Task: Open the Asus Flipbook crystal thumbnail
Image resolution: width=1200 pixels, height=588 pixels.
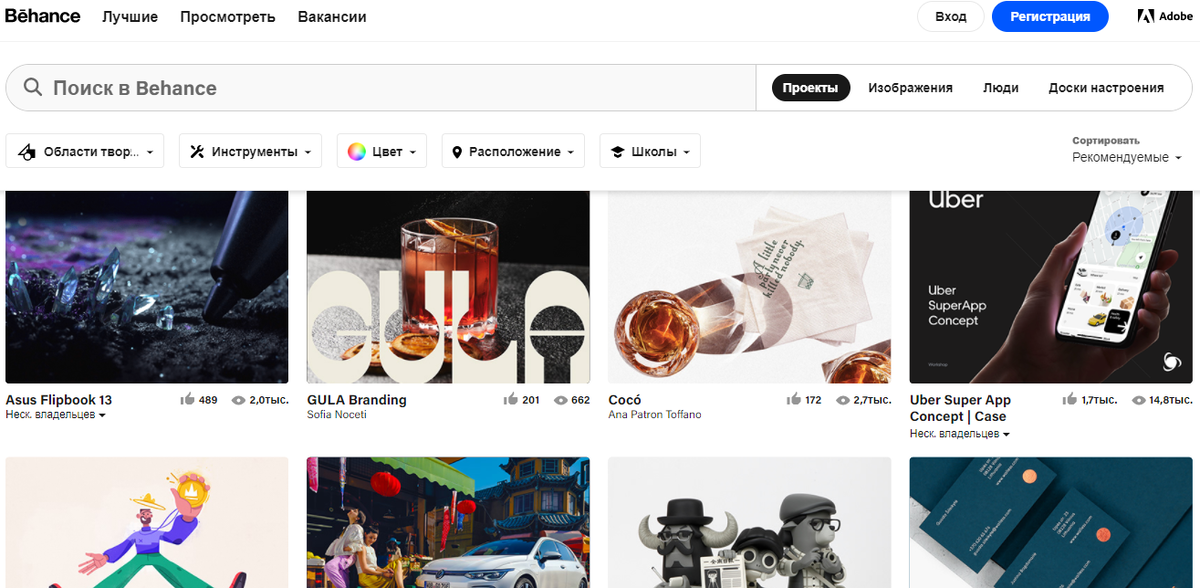Action: (x=147, y=287)
